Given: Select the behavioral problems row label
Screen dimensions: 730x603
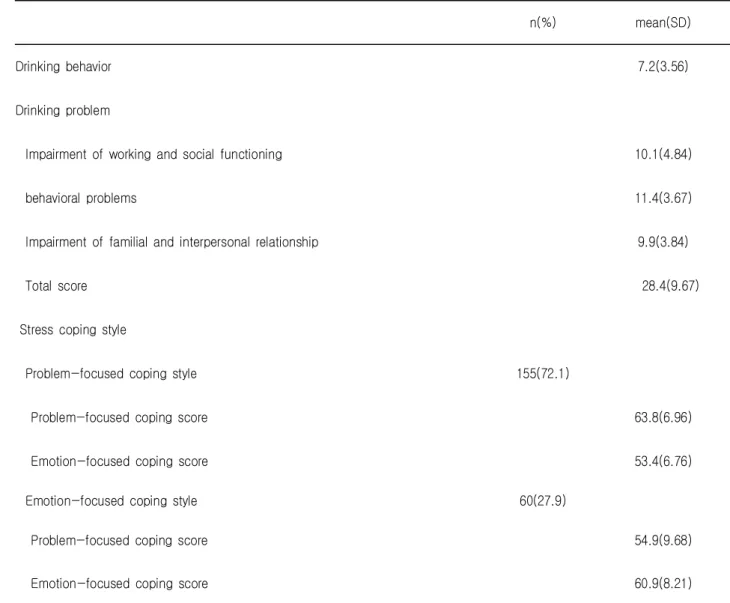Looking at the screenshot, I should point(81,198).
